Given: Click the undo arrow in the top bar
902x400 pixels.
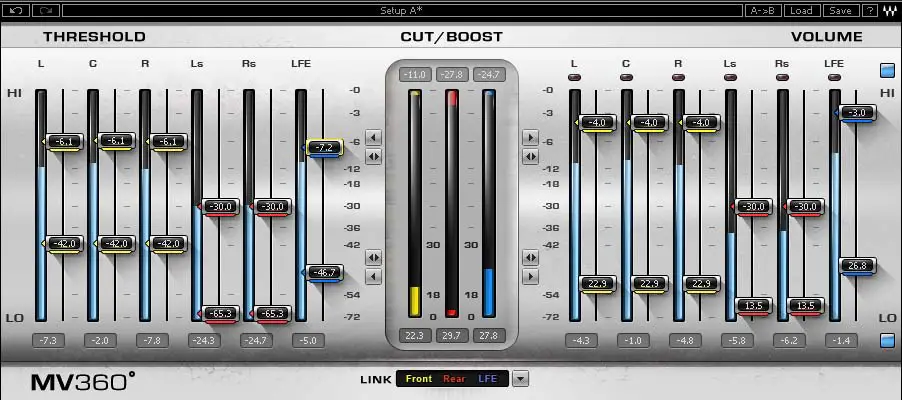Looking at the screenshot, I should 16,10.
